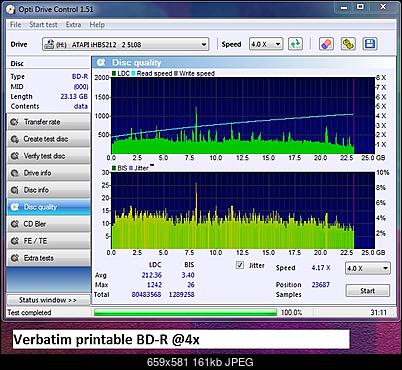The width and height of the screenshot is (402, 370).
Task: Click the Create test disc sidebar icon
Action: click(14, 139)
